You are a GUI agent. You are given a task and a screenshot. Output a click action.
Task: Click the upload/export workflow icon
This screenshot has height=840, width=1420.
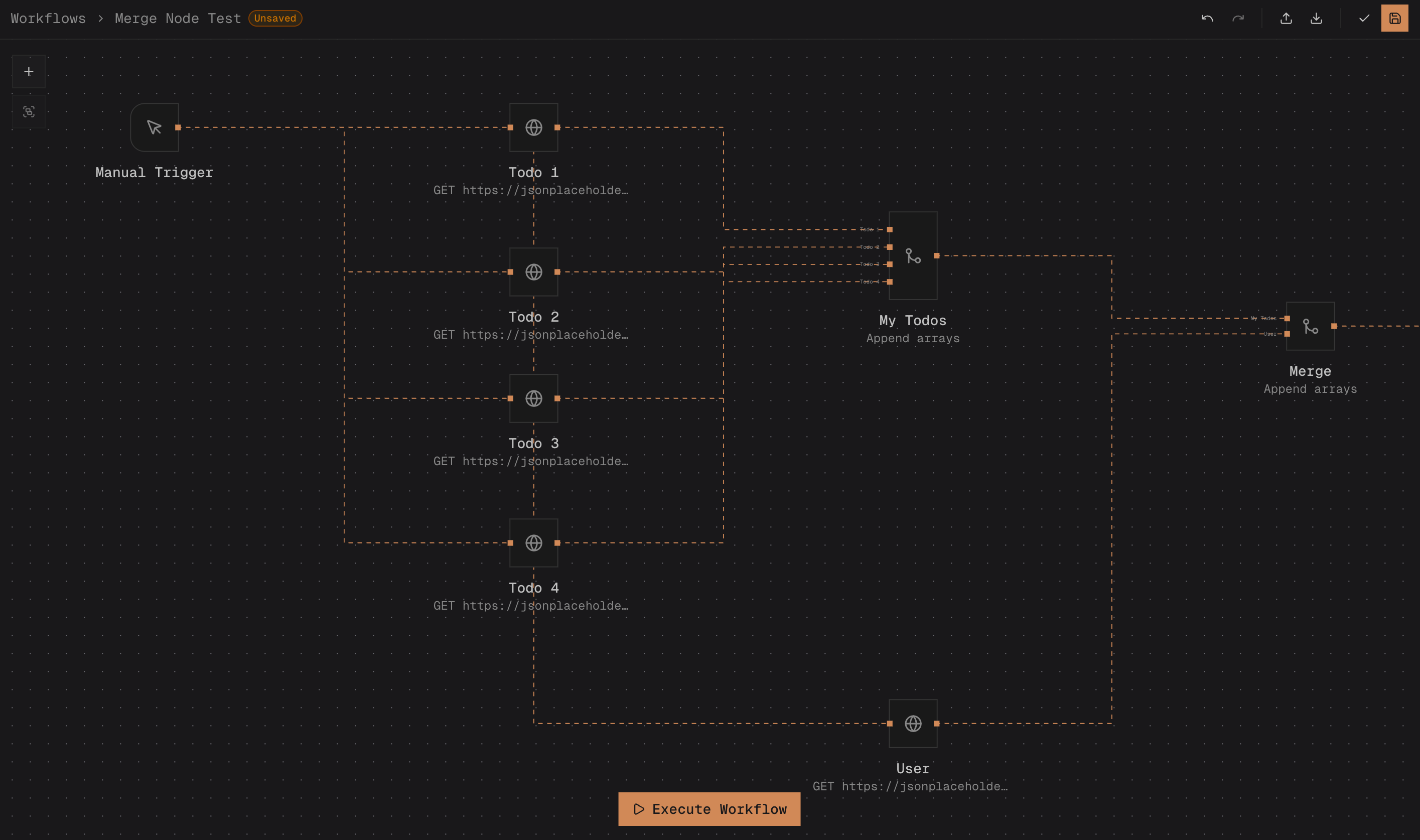[1286, 18]
